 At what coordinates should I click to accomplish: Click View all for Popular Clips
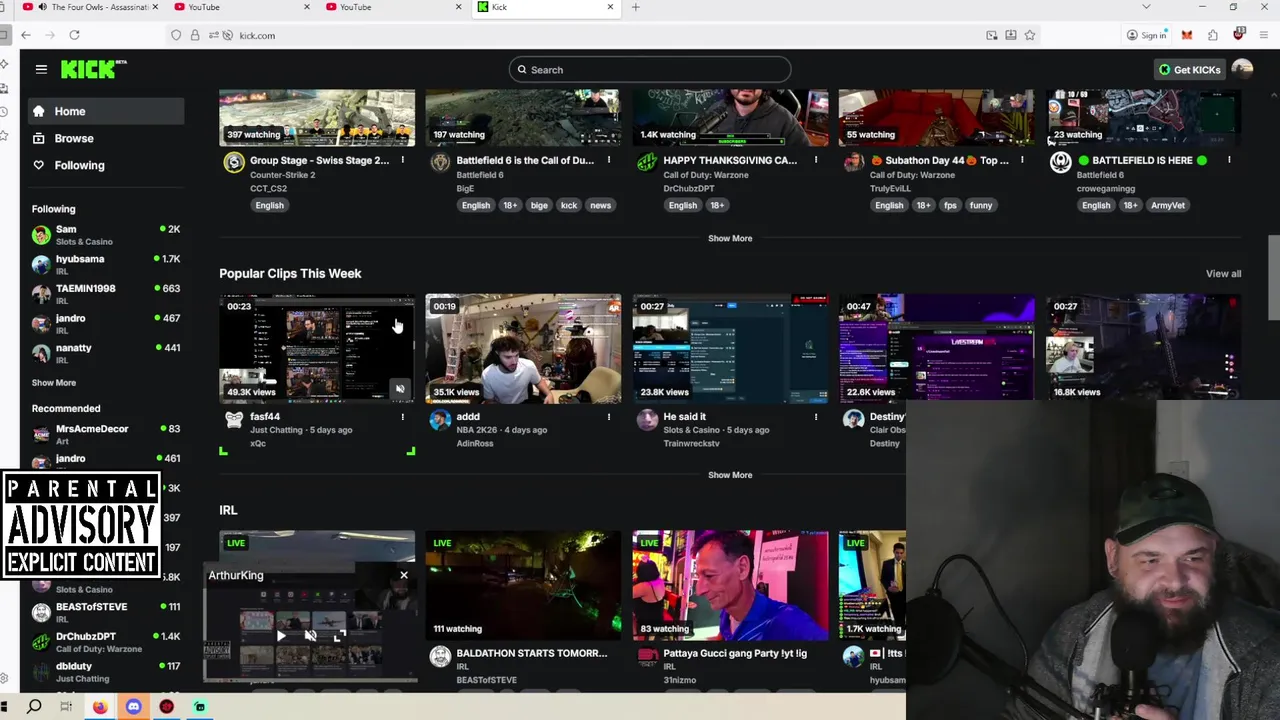(x=1223, y=274)
